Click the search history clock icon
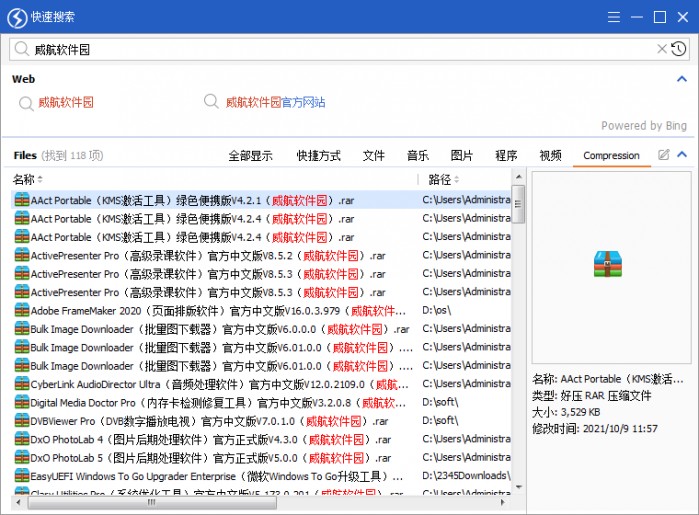The image size is (699, 515). [678, 49]
